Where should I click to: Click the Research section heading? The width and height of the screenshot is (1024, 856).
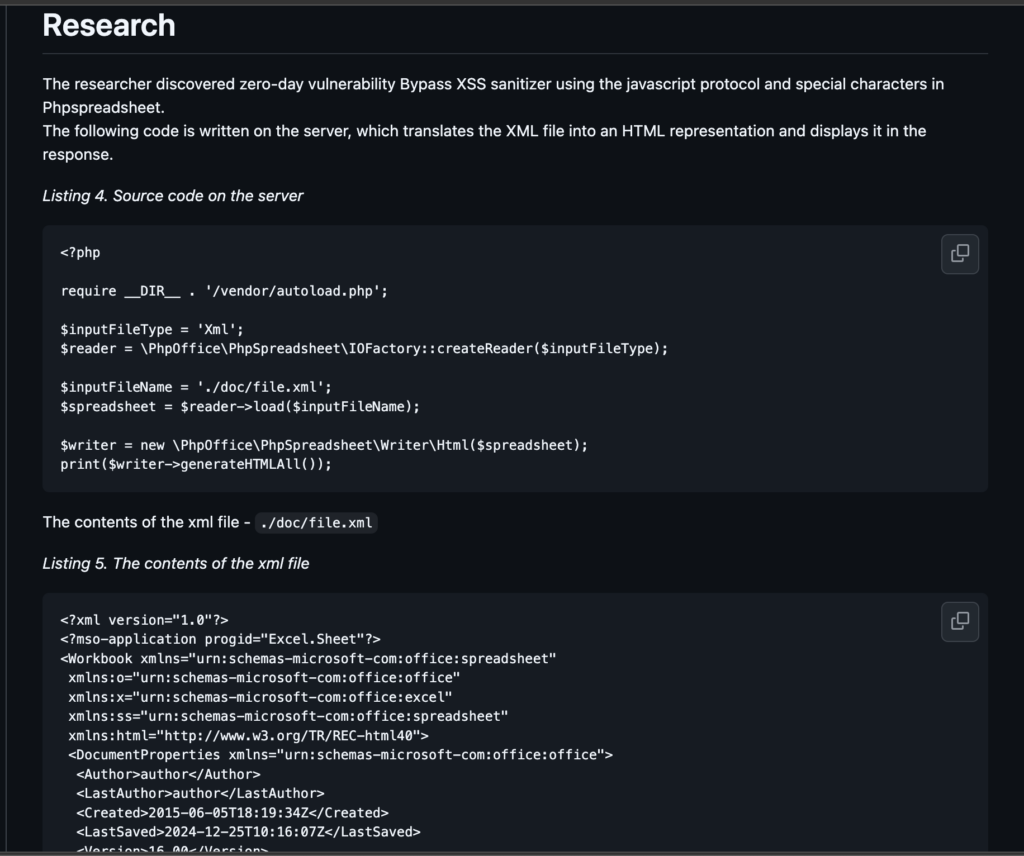[109, 26]
